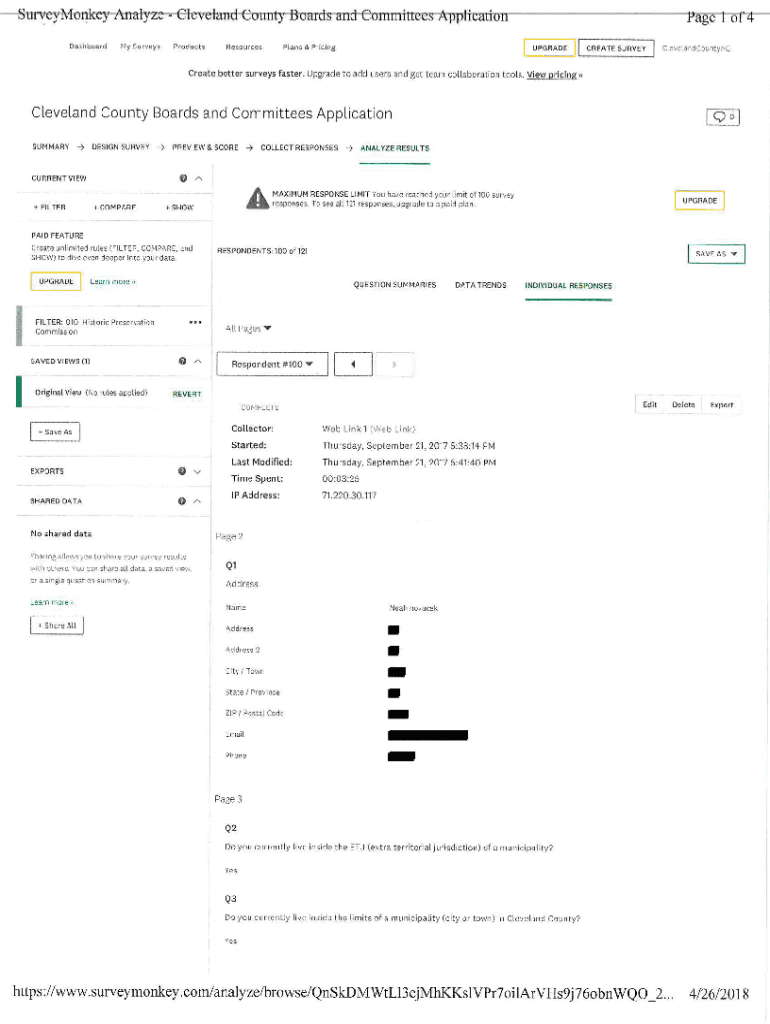The image size is (770, 1024).
Task: Click the Create Survey button
Action: point(615,48)
